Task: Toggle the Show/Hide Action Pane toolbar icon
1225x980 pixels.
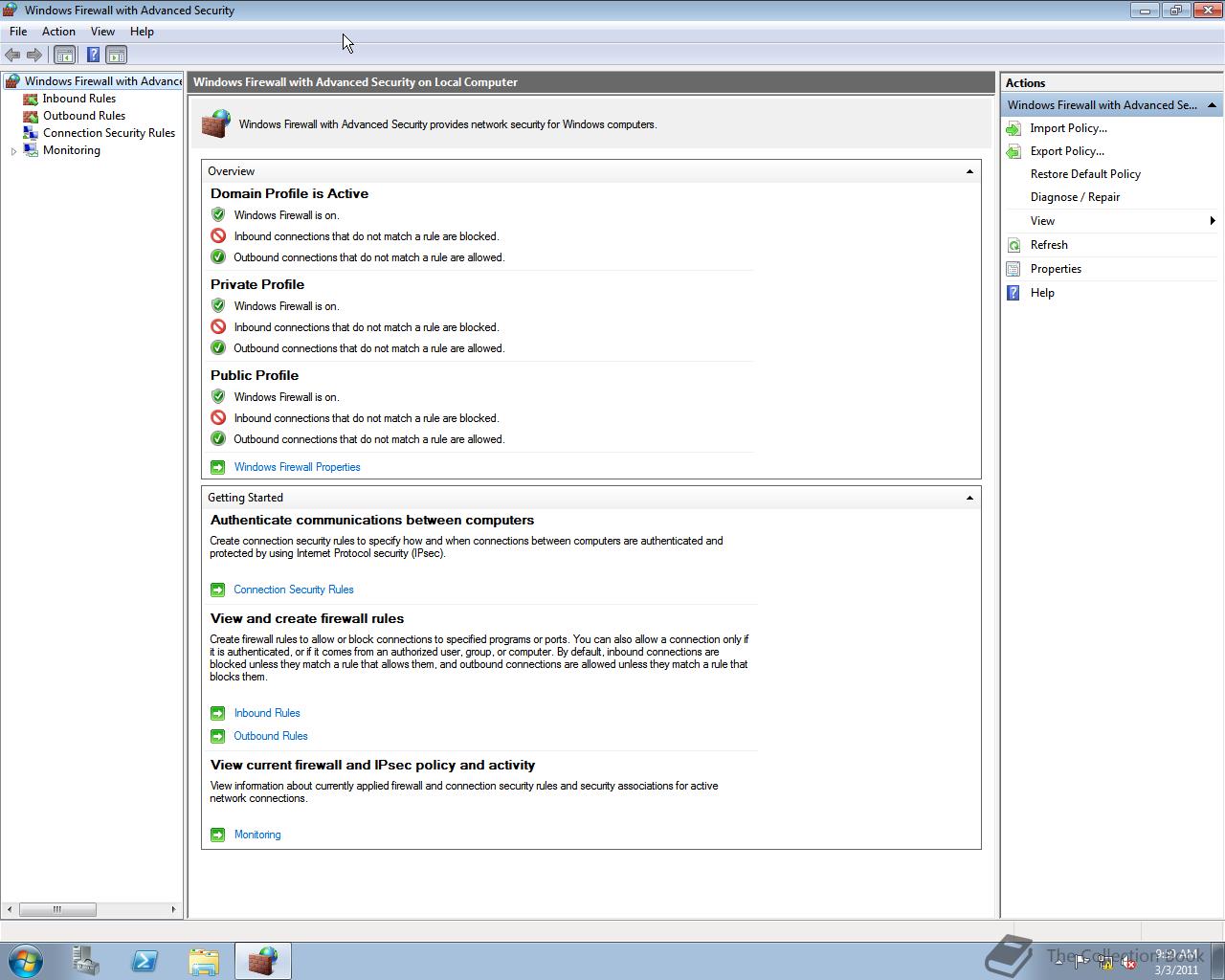Action: pos(116,55)
